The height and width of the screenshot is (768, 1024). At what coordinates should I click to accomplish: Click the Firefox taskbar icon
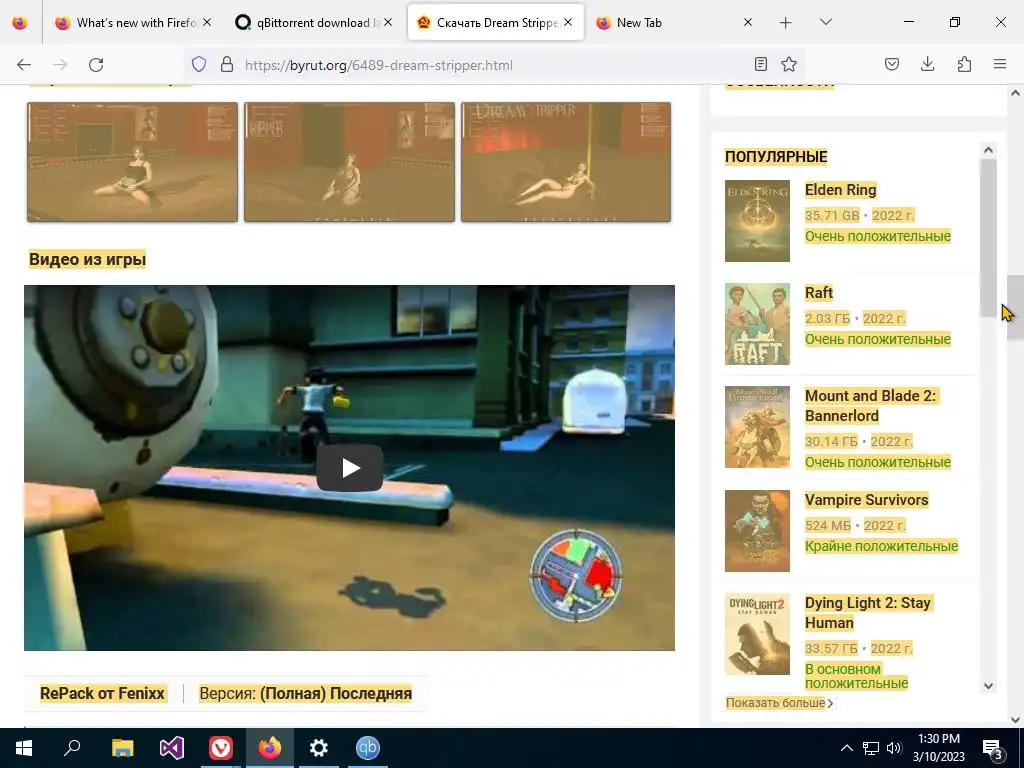coord(270,748)
